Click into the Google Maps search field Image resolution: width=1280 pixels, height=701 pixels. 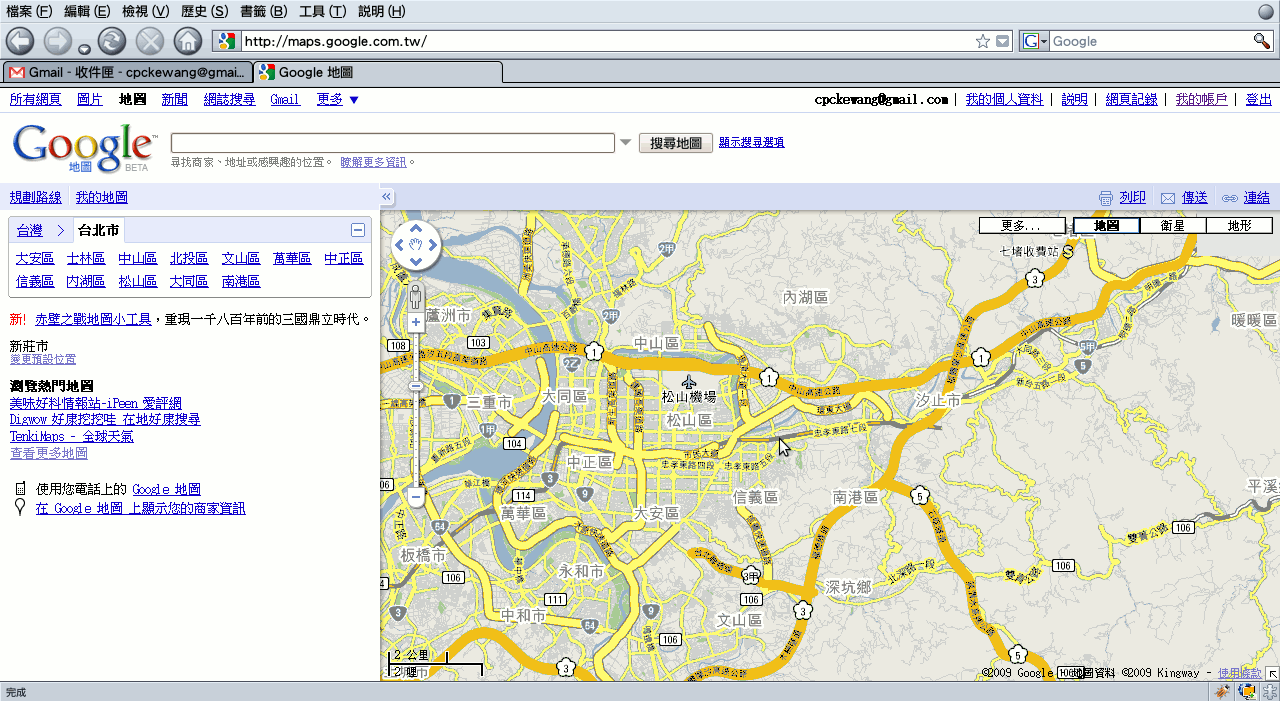393,143
